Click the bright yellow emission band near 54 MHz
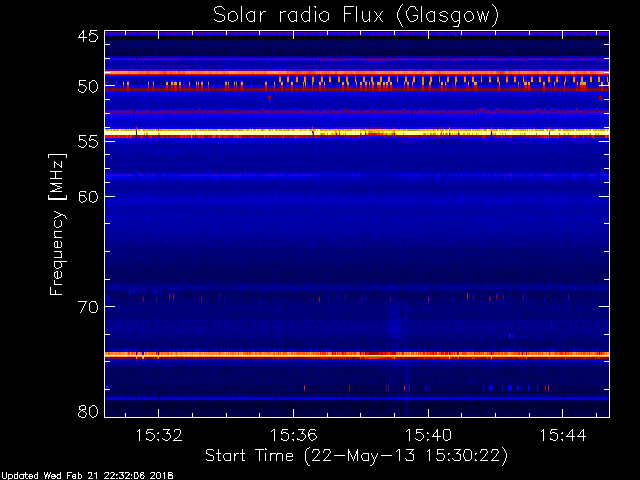Viewport: 640px width, 480px height. (357, 132)
